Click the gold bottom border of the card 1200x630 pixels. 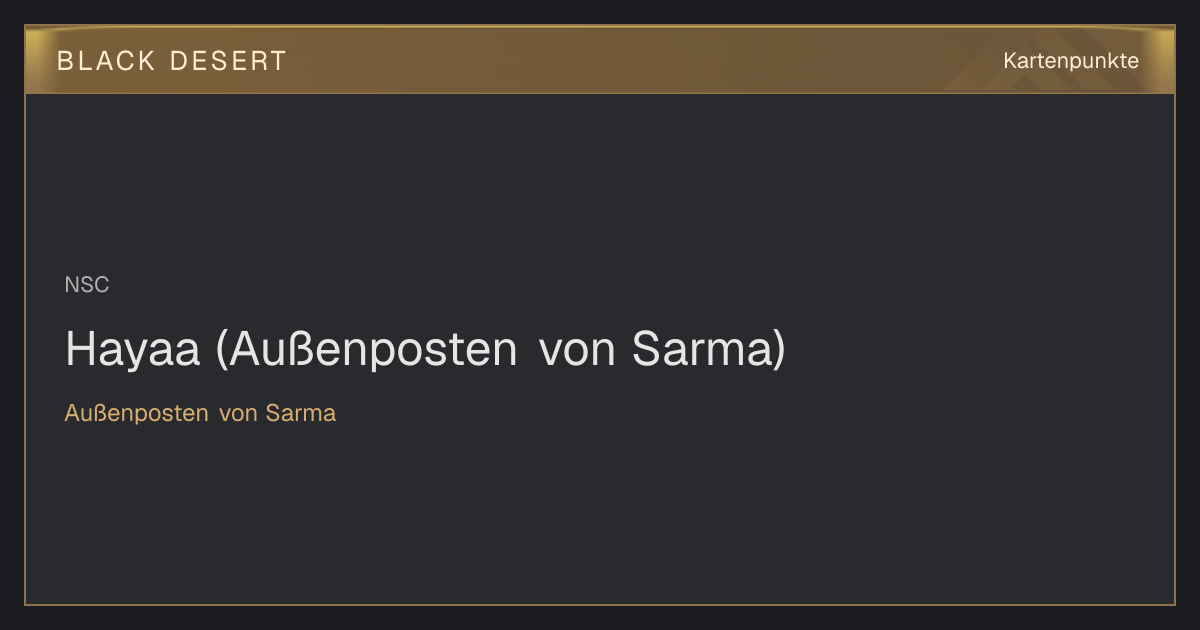600,604
